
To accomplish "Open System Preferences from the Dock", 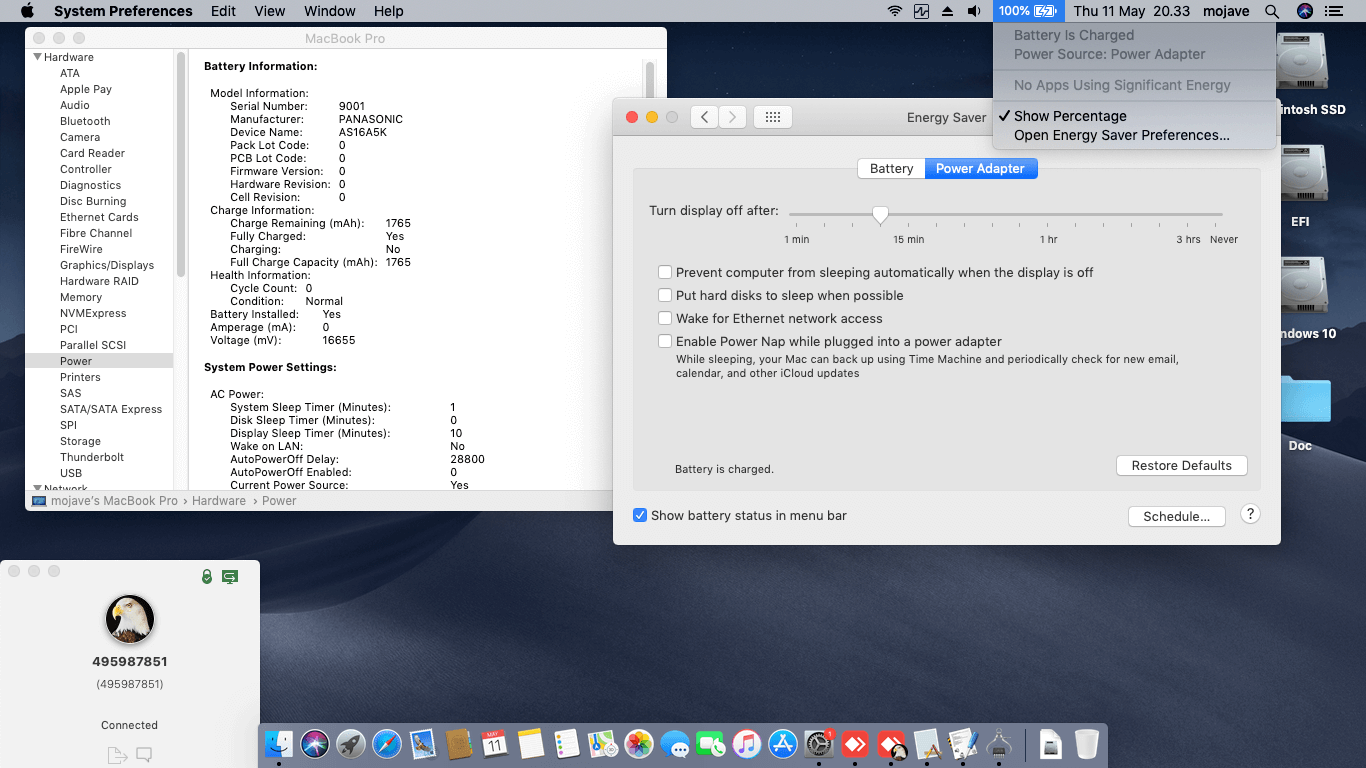I will (819, 744).
